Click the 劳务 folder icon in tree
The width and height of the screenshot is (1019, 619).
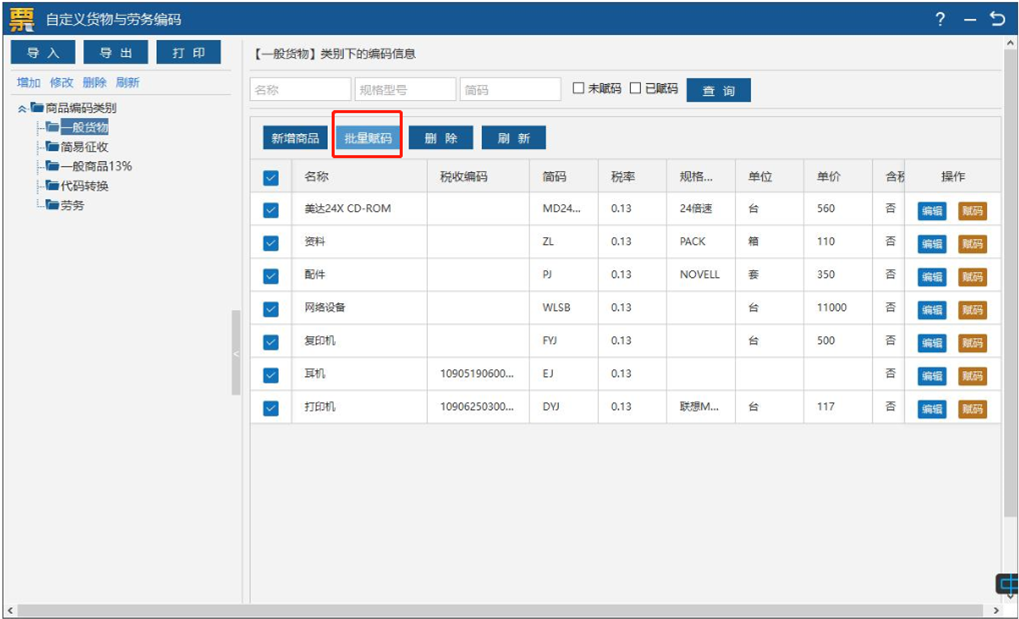click(x=52, y=205)
